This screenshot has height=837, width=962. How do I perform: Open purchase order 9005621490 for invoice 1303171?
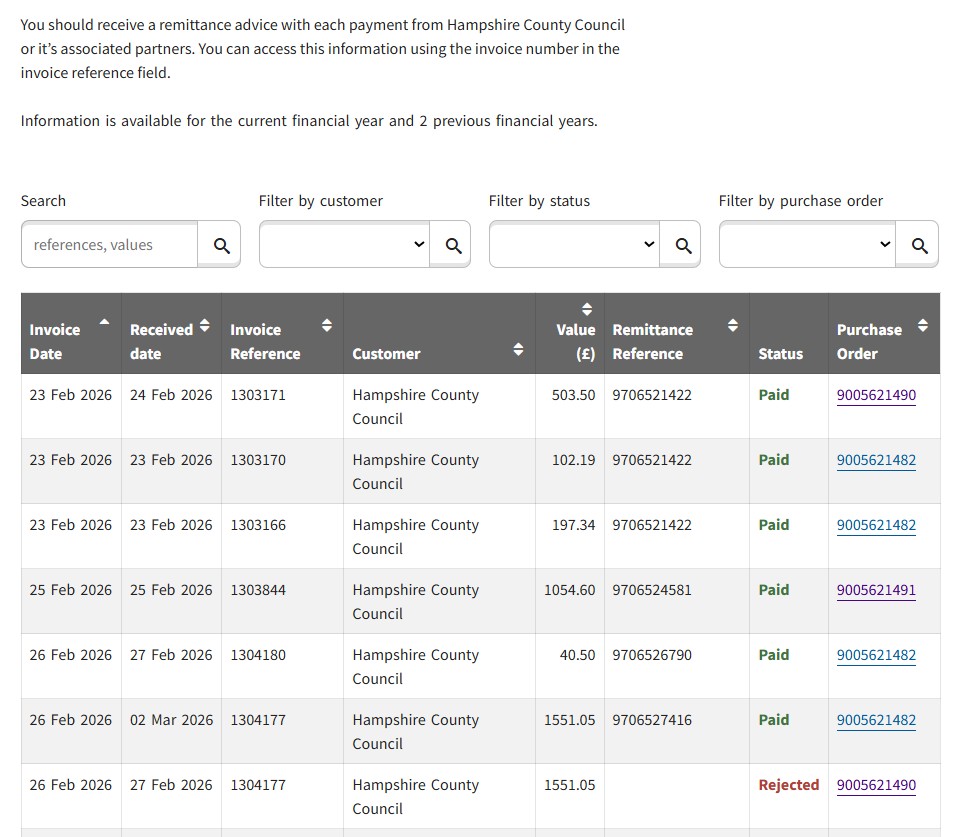876,395
